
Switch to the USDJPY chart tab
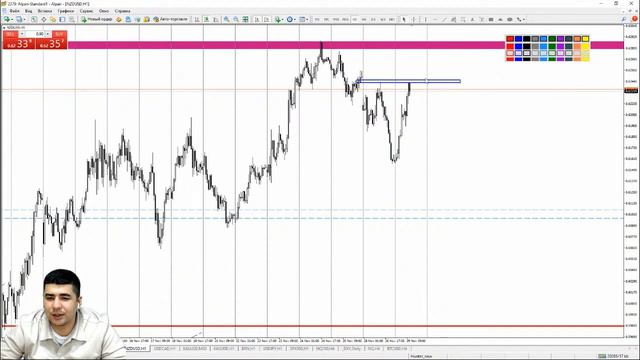point(273,349)
